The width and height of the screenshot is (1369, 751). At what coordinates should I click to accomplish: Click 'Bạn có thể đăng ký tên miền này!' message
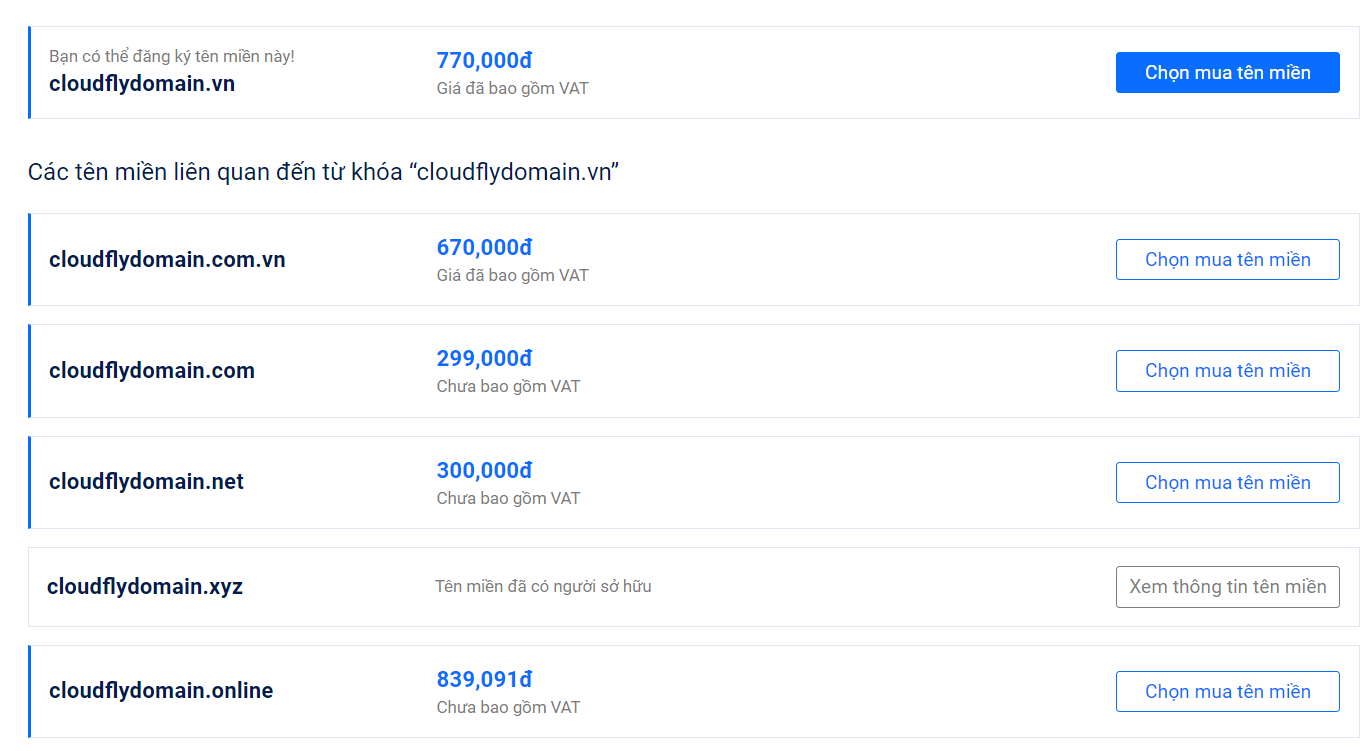tap(172, 56)
